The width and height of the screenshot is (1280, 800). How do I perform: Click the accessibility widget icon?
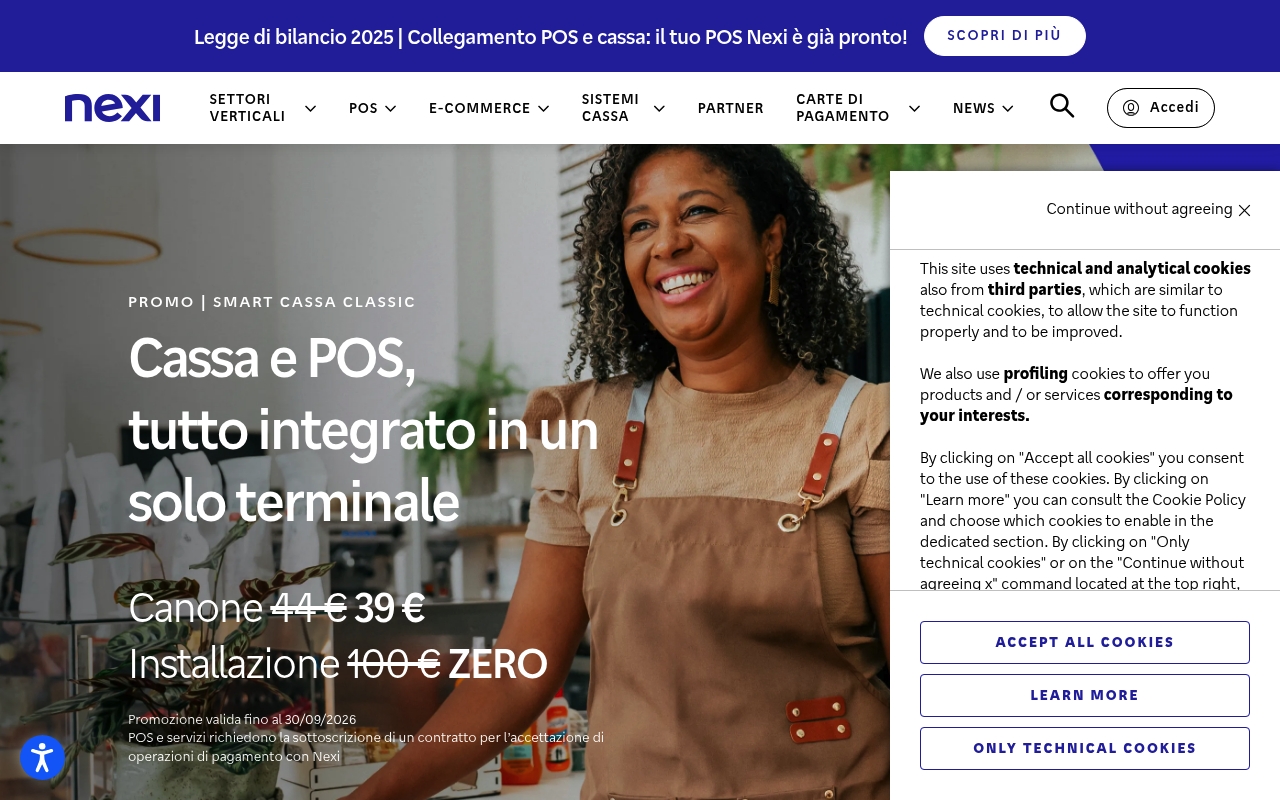point(42,758)
